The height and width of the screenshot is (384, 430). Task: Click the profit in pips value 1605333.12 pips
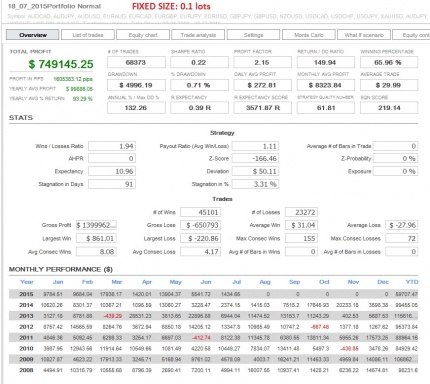[73, 79]
